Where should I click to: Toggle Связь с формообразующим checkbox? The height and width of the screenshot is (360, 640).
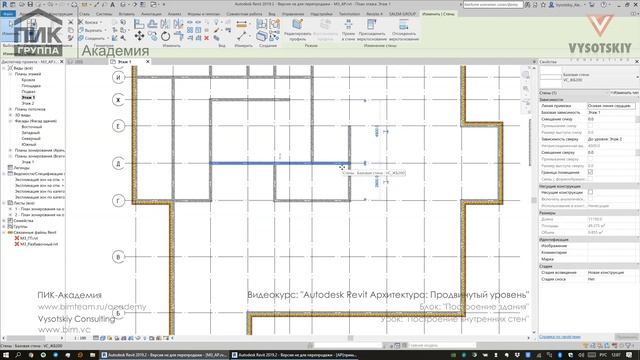[590, 179]
